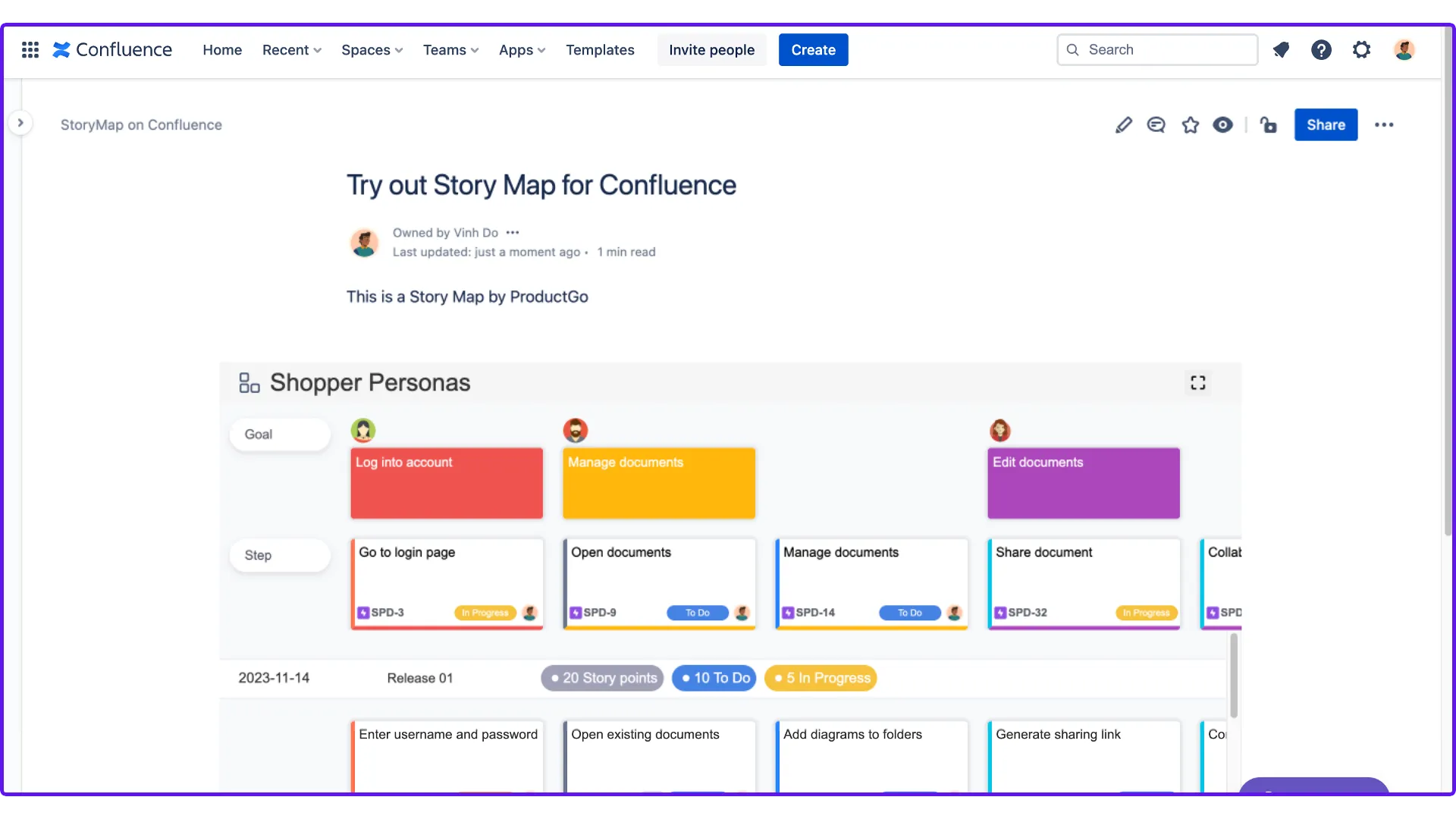Expand the story map to fullscreen
This screenshot has width=1456, height=819.
(x=1198, y=383)
